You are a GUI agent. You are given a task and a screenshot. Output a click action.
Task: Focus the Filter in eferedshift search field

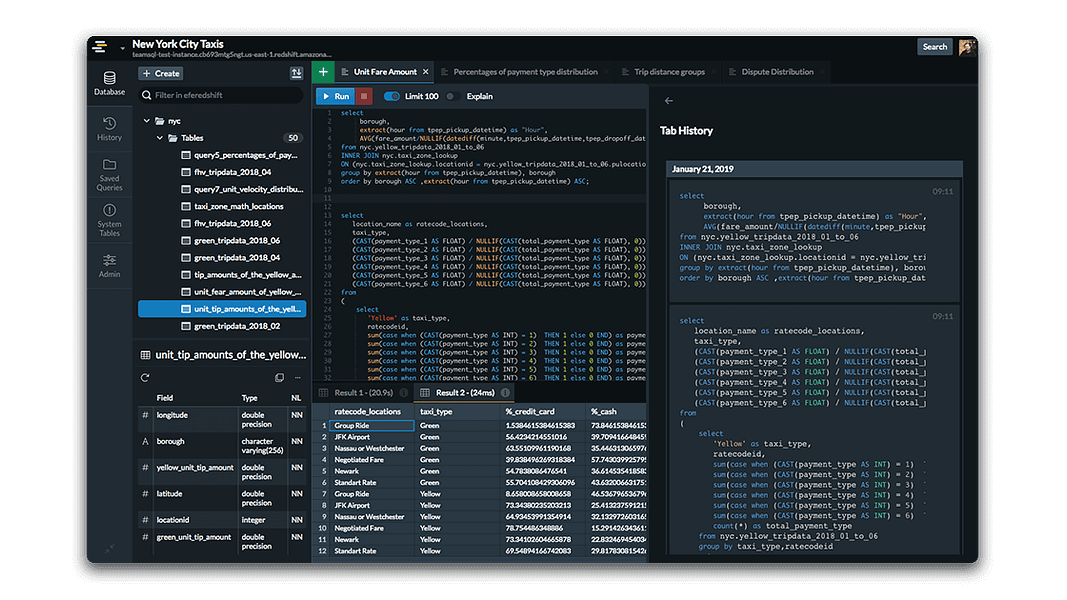(221, 95)
